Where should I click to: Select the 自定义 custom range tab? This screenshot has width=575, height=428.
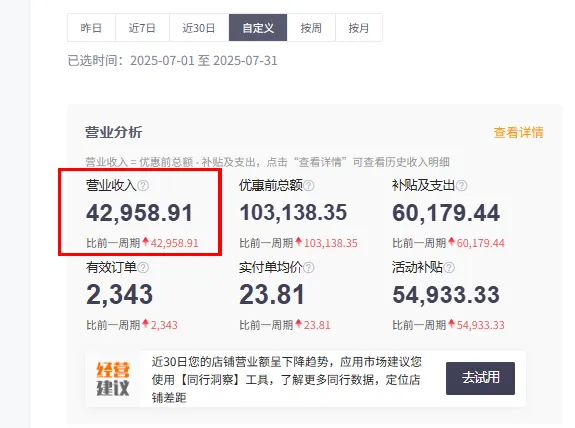click(x=258, y=28)
